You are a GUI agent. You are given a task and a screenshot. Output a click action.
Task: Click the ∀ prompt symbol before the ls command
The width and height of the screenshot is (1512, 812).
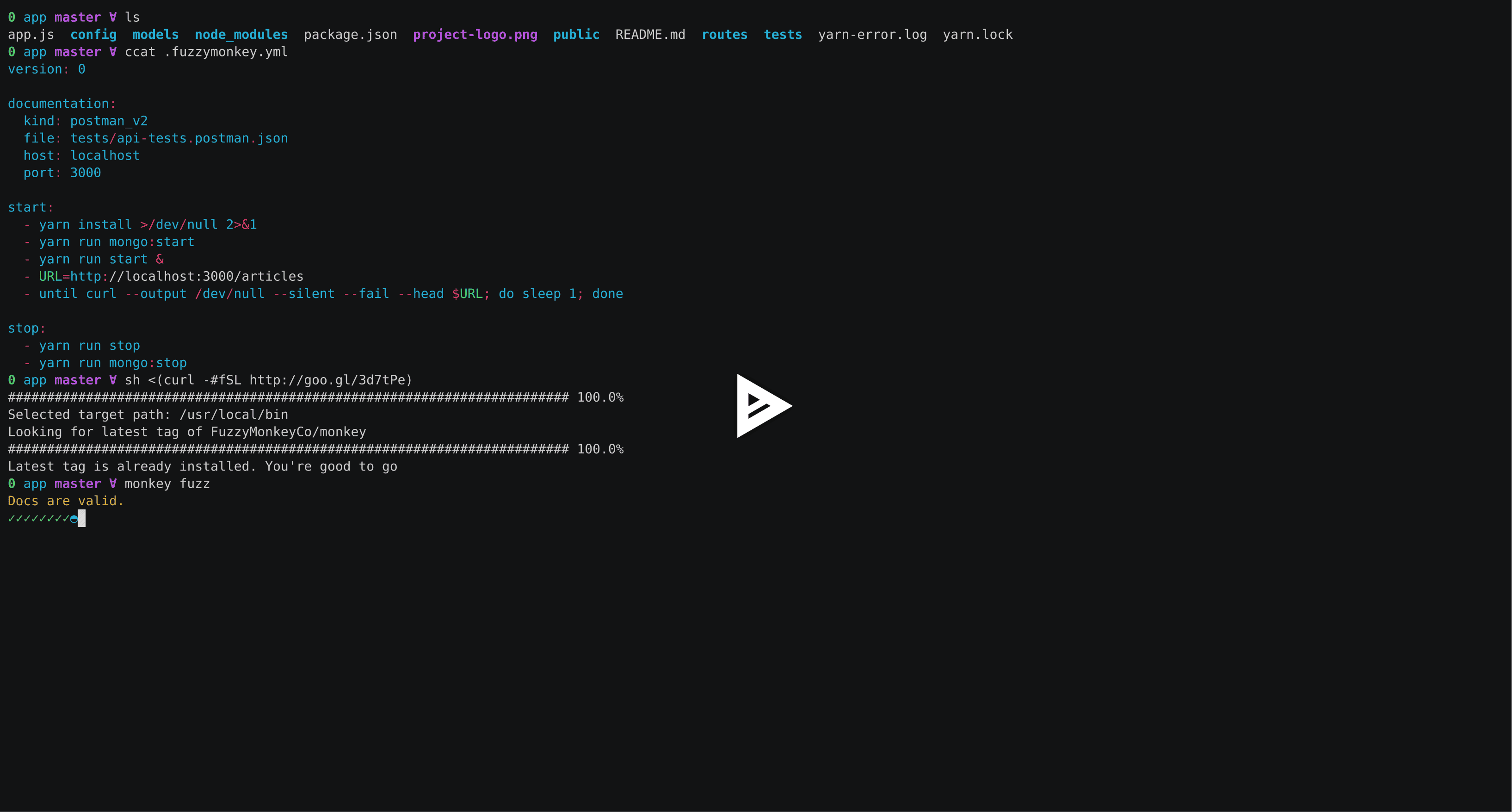pos(112,17)
